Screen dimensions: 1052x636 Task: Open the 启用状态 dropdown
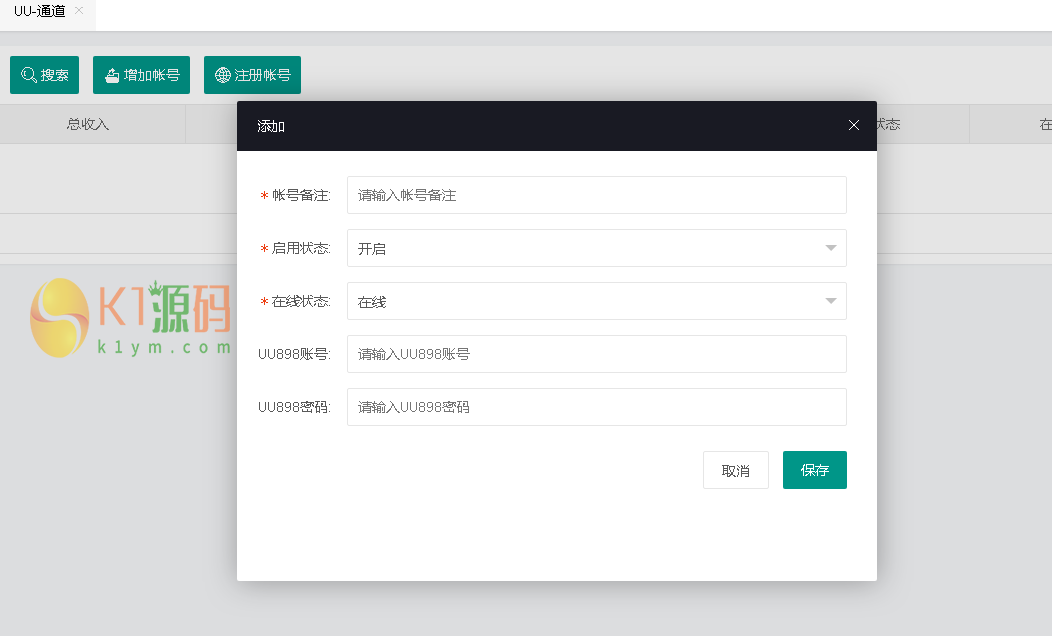[x=596, y=248]
